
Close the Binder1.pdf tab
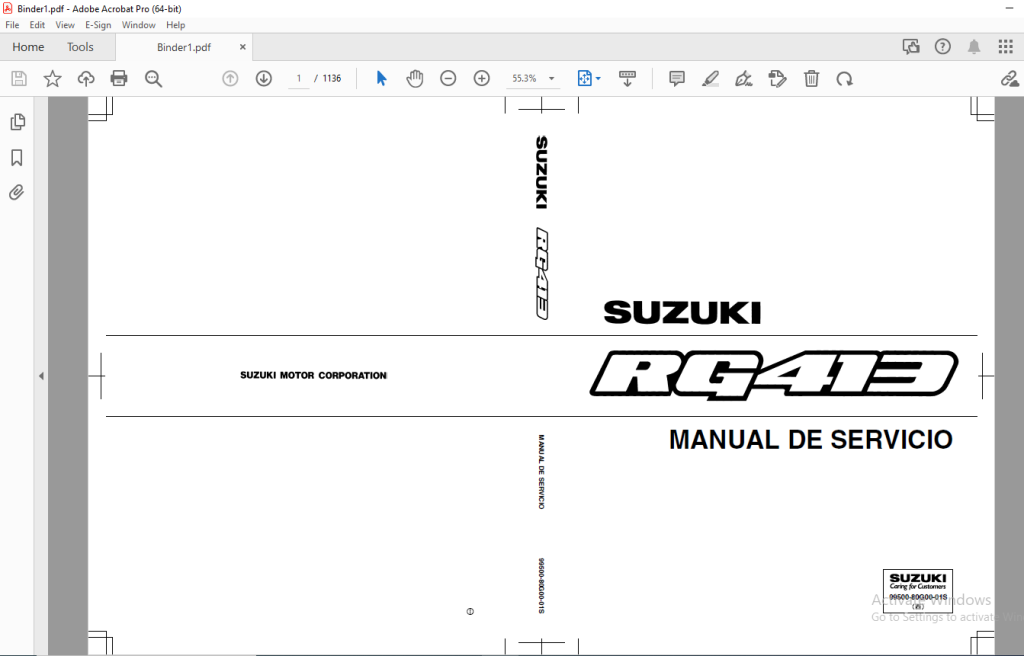pyautogui.click(x=243, y=47)
